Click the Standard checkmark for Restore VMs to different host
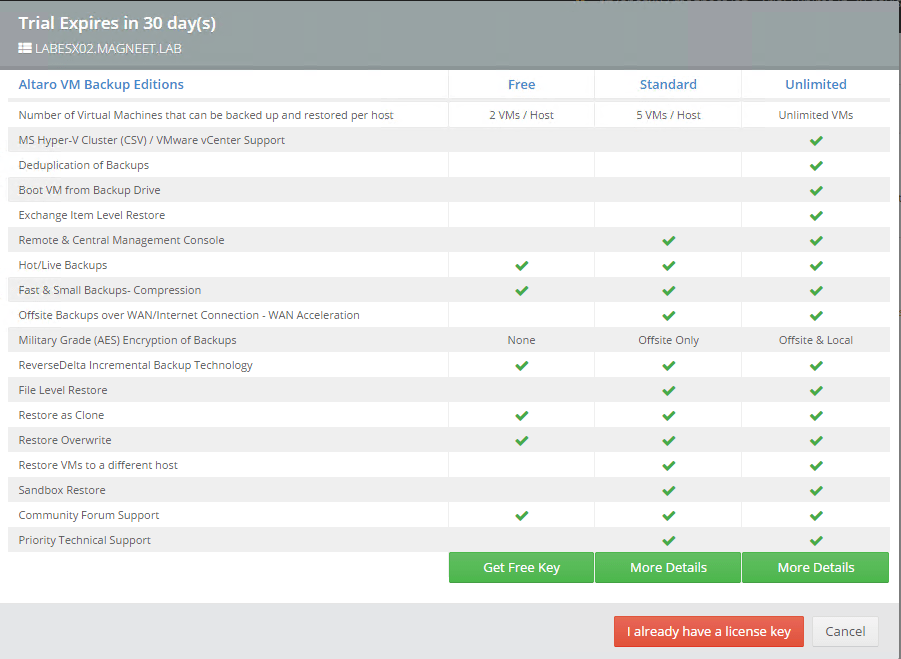The height and width of the screenshot is (659, 901). [x=668, y=465]
